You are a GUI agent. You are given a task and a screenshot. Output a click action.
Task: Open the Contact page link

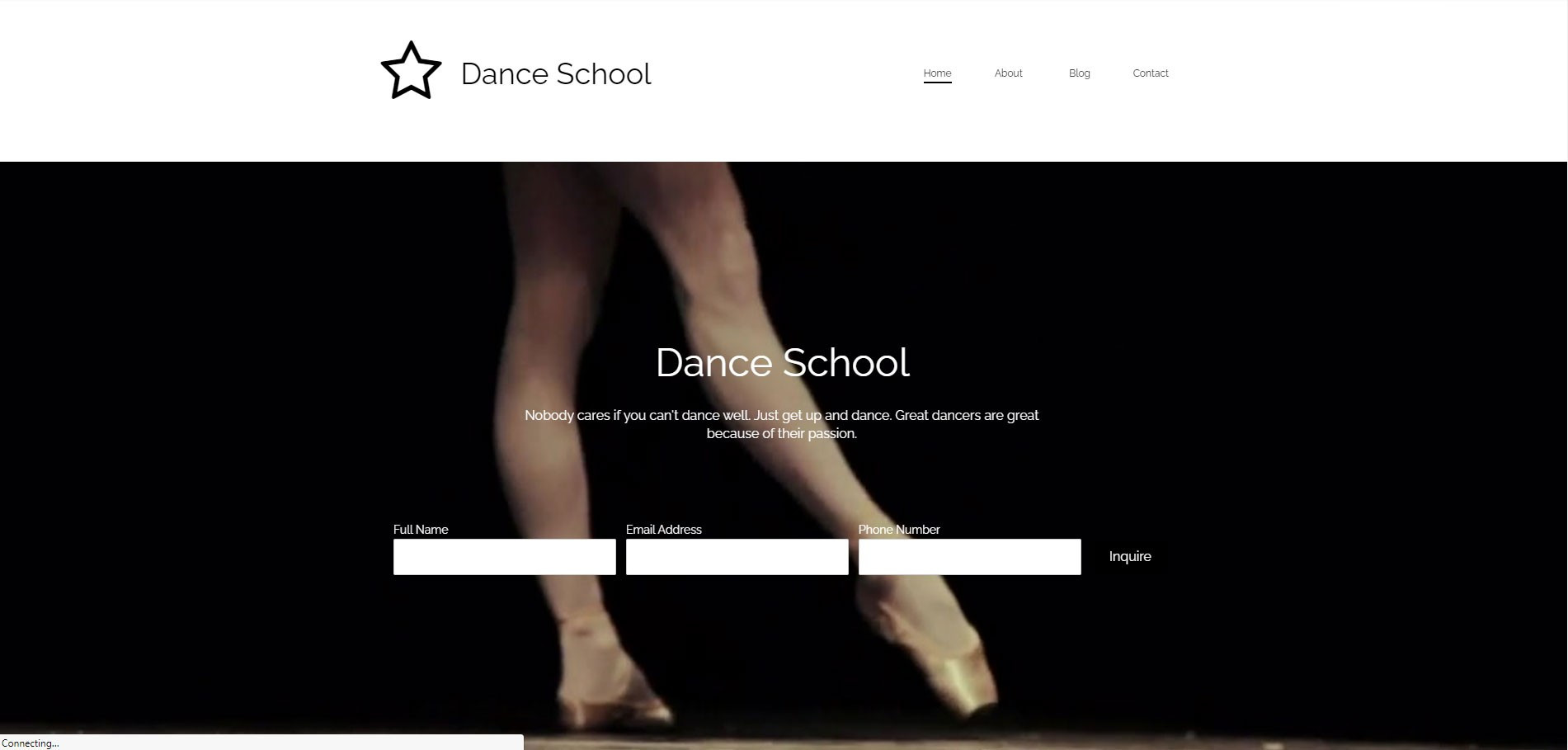[1150, 73]
